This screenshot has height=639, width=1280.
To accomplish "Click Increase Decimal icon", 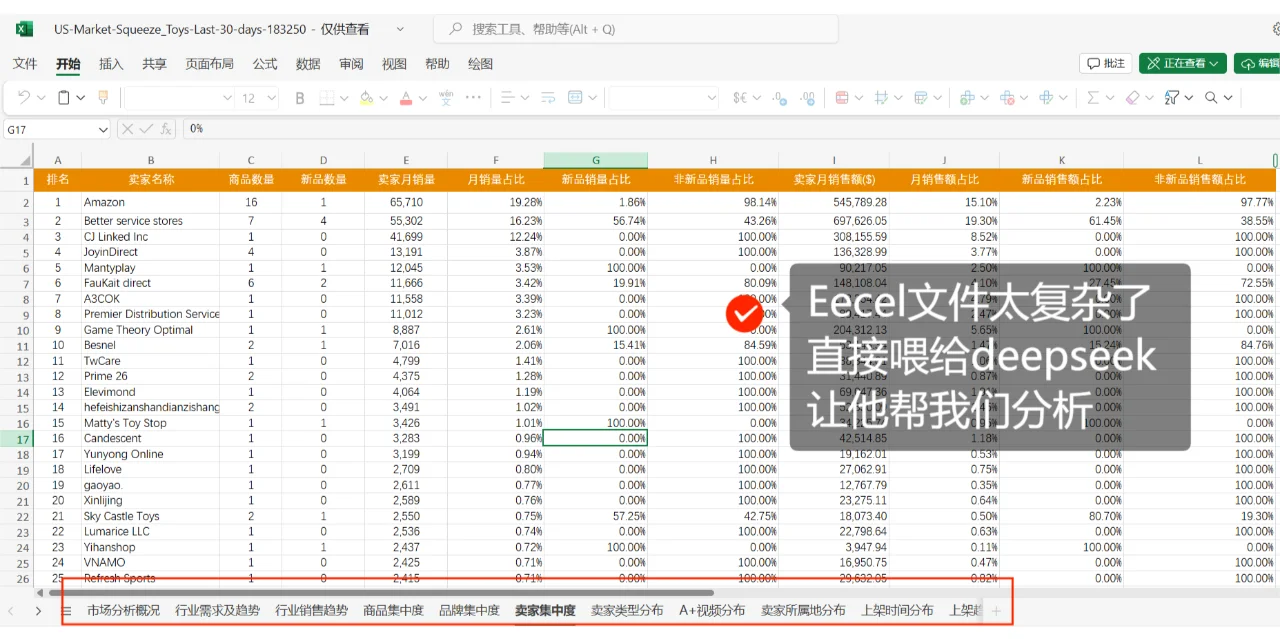I will 808,98.
